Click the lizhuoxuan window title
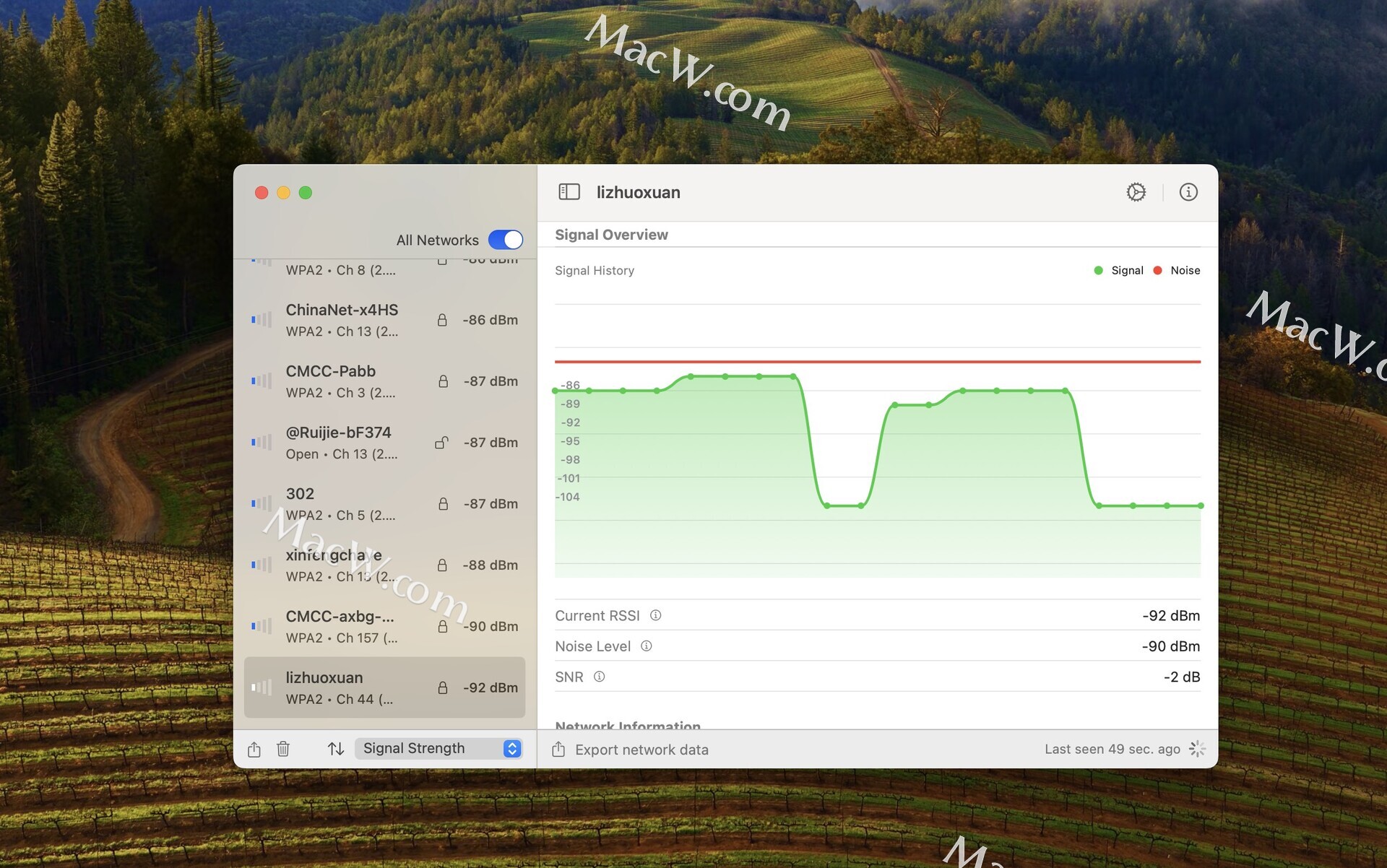1387x868 pixels. tap(638, 192)
